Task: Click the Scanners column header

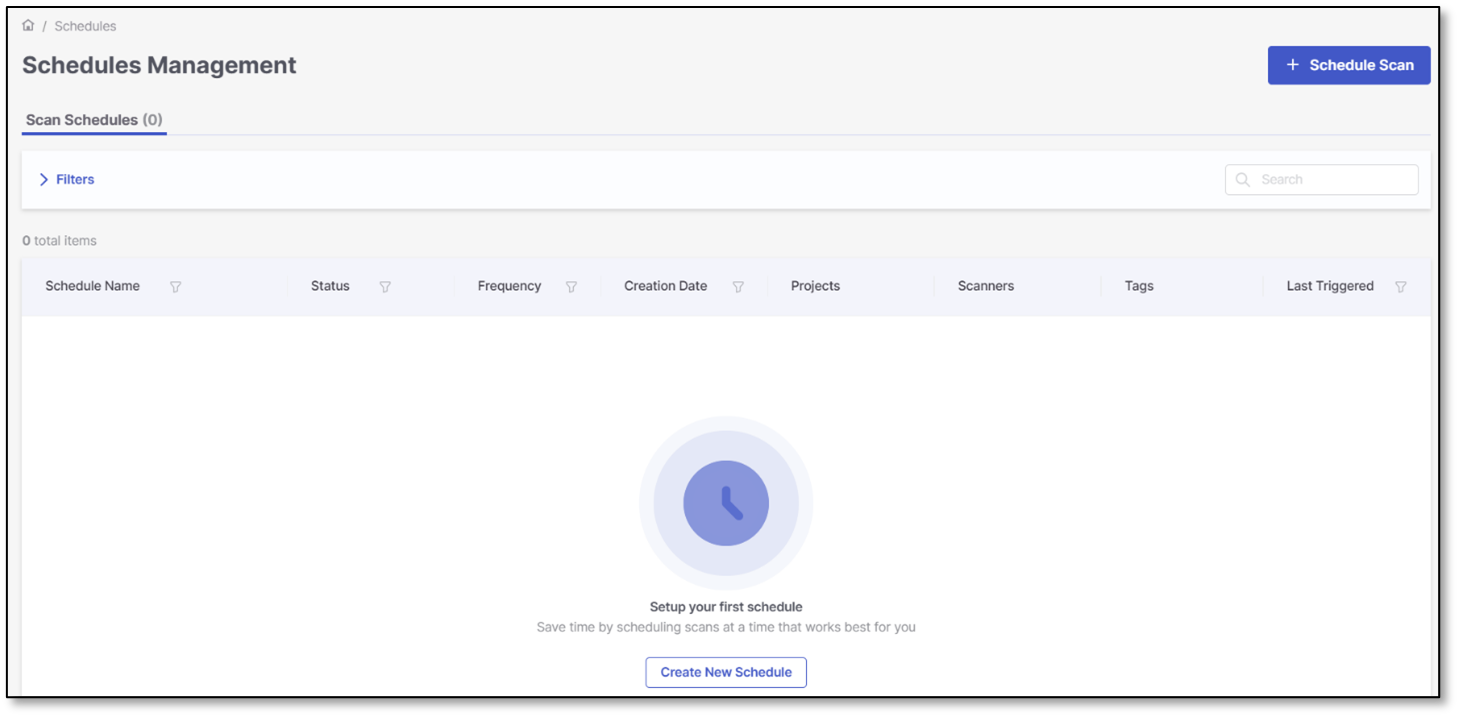Action: click(x=985, y=286)
